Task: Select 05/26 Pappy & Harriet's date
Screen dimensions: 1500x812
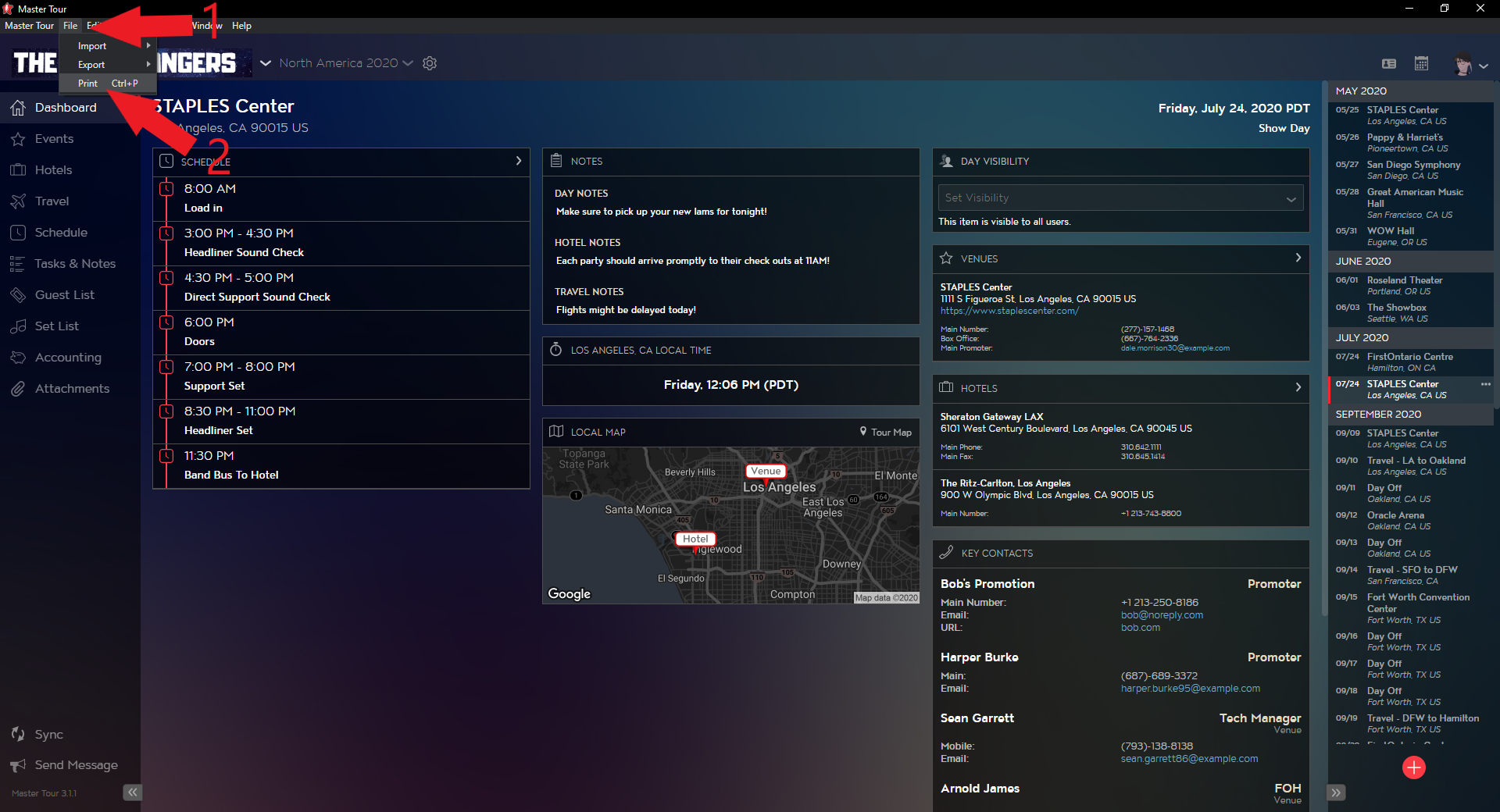Action: click(x=1410, y=143)
